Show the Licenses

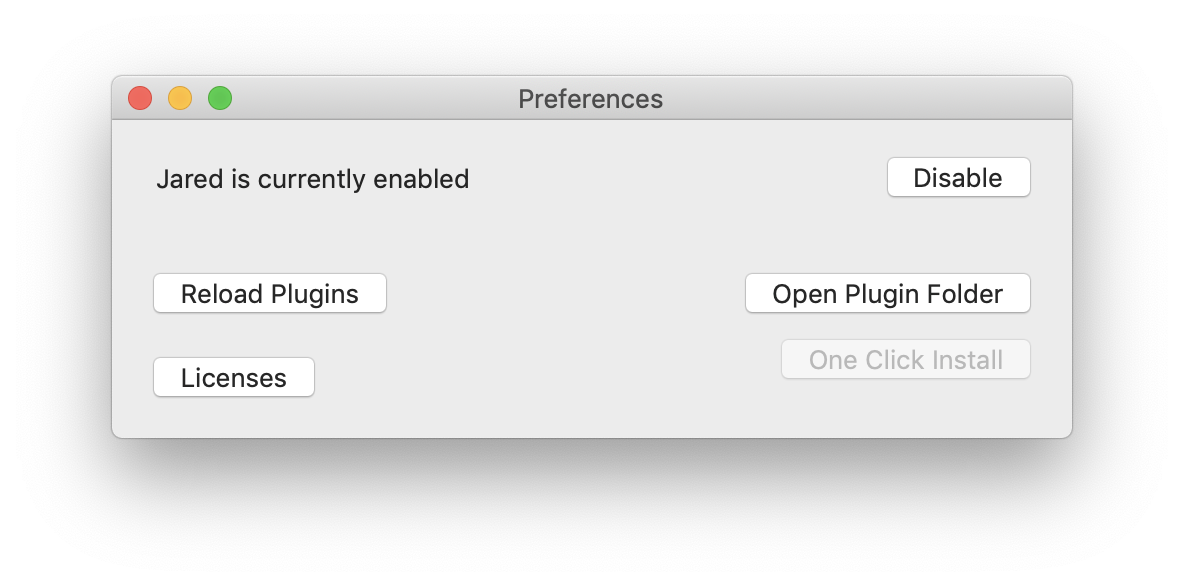[x=234, y=378]
